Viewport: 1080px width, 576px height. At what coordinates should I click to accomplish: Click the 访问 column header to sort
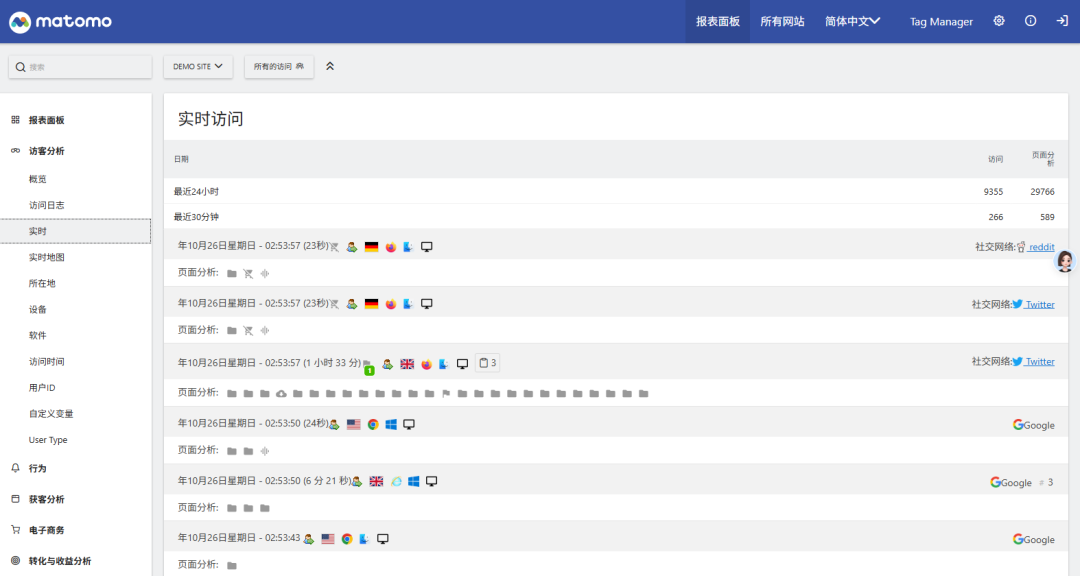pos(995,158)
